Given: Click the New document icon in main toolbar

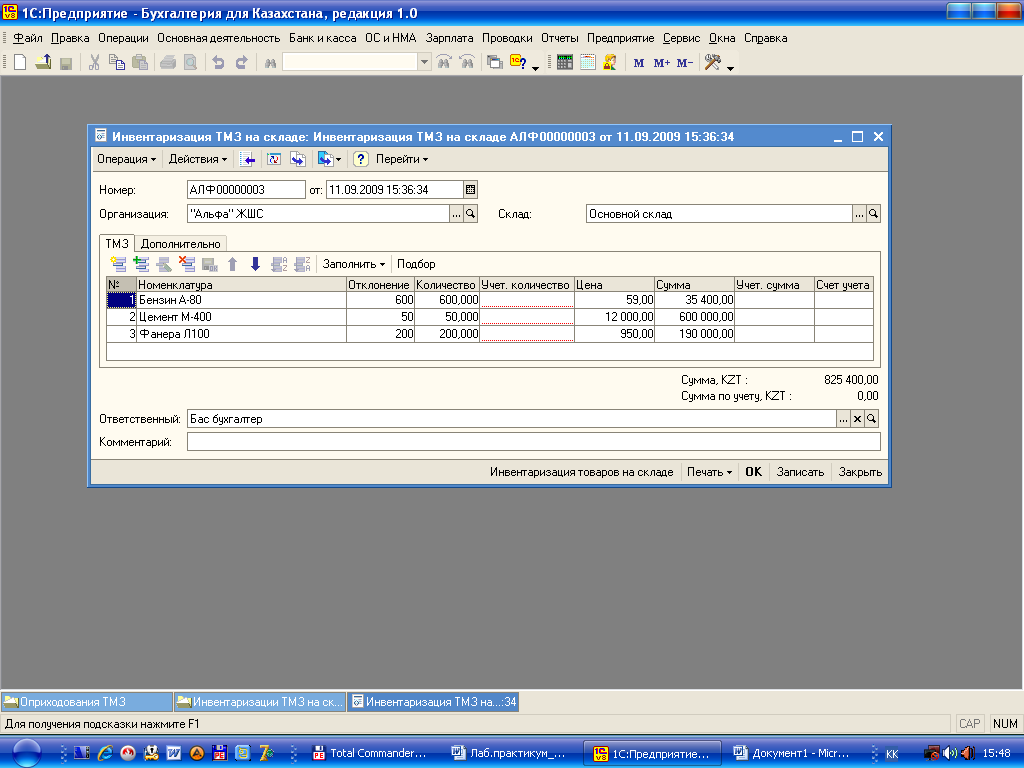Looking at the screenshot, I should pos(20,63).
